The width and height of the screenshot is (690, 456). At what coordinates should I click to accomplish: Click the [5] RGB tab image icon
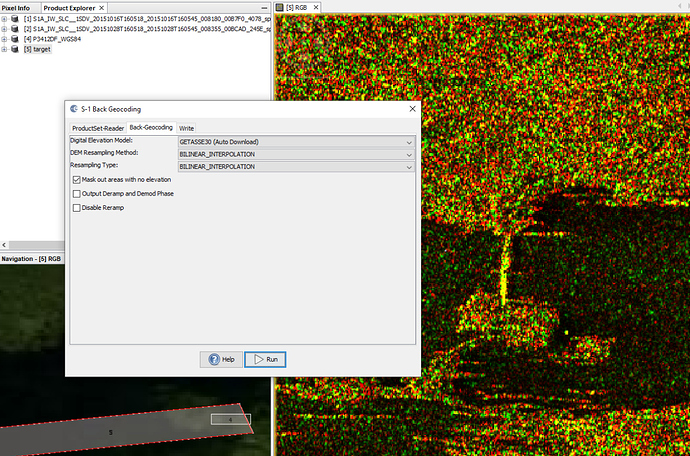[279, 7]
